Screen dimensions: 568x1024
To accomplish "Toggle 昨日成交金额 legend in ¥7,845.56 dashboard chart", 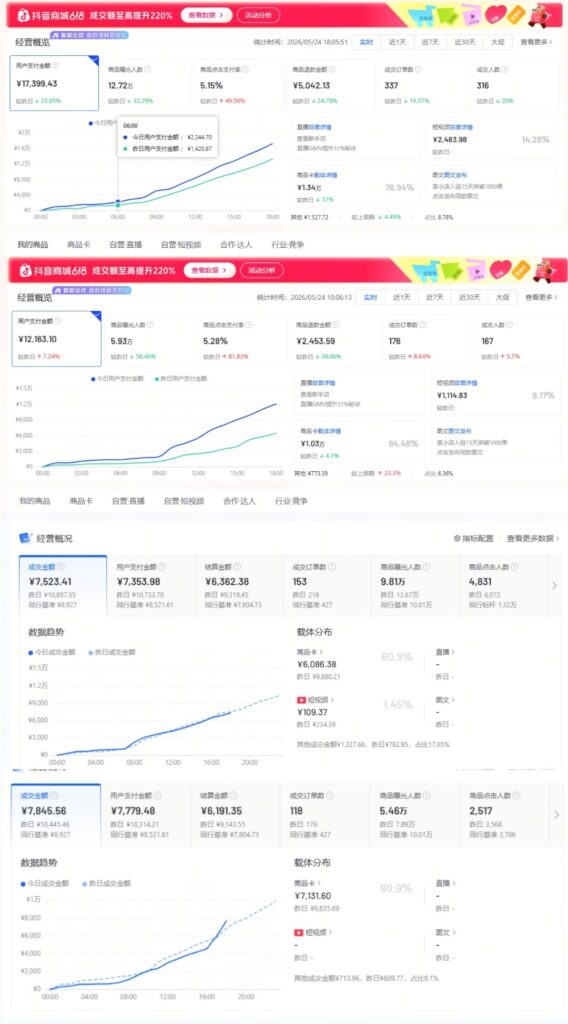I will (x=106, y=883).
